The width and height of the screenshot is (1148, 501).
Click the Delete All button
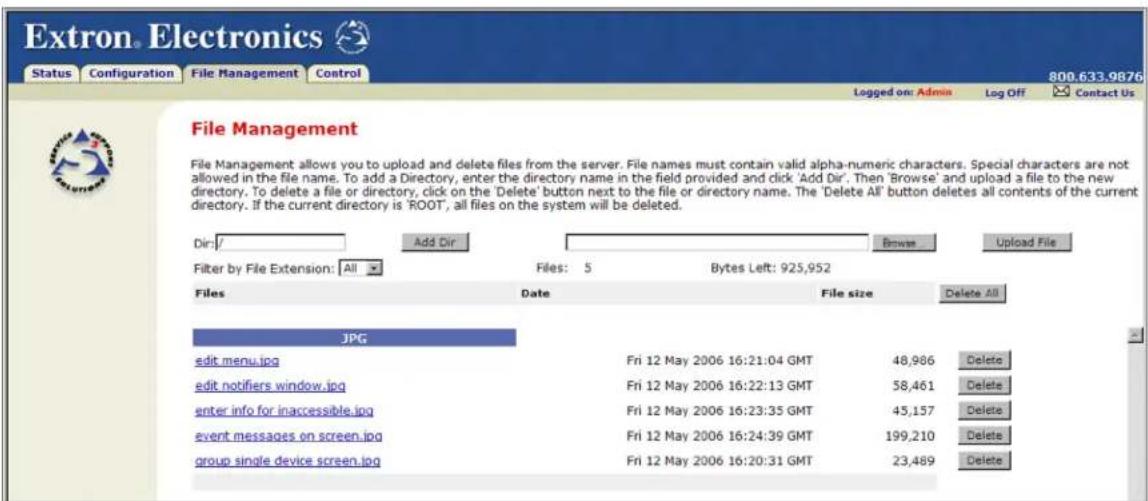point(972,294)
